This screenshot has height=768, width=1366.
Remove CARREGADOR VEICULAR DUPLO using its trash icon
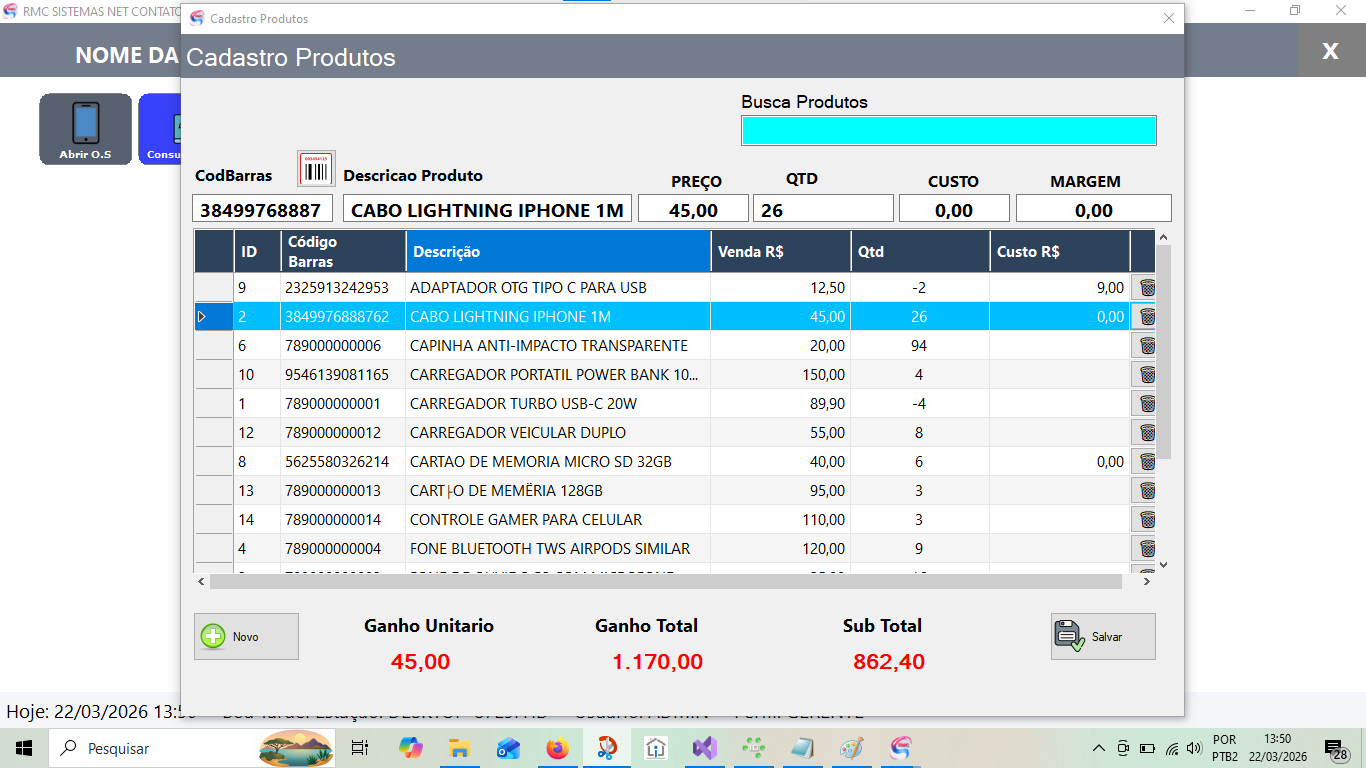[x=1146, y=433]
